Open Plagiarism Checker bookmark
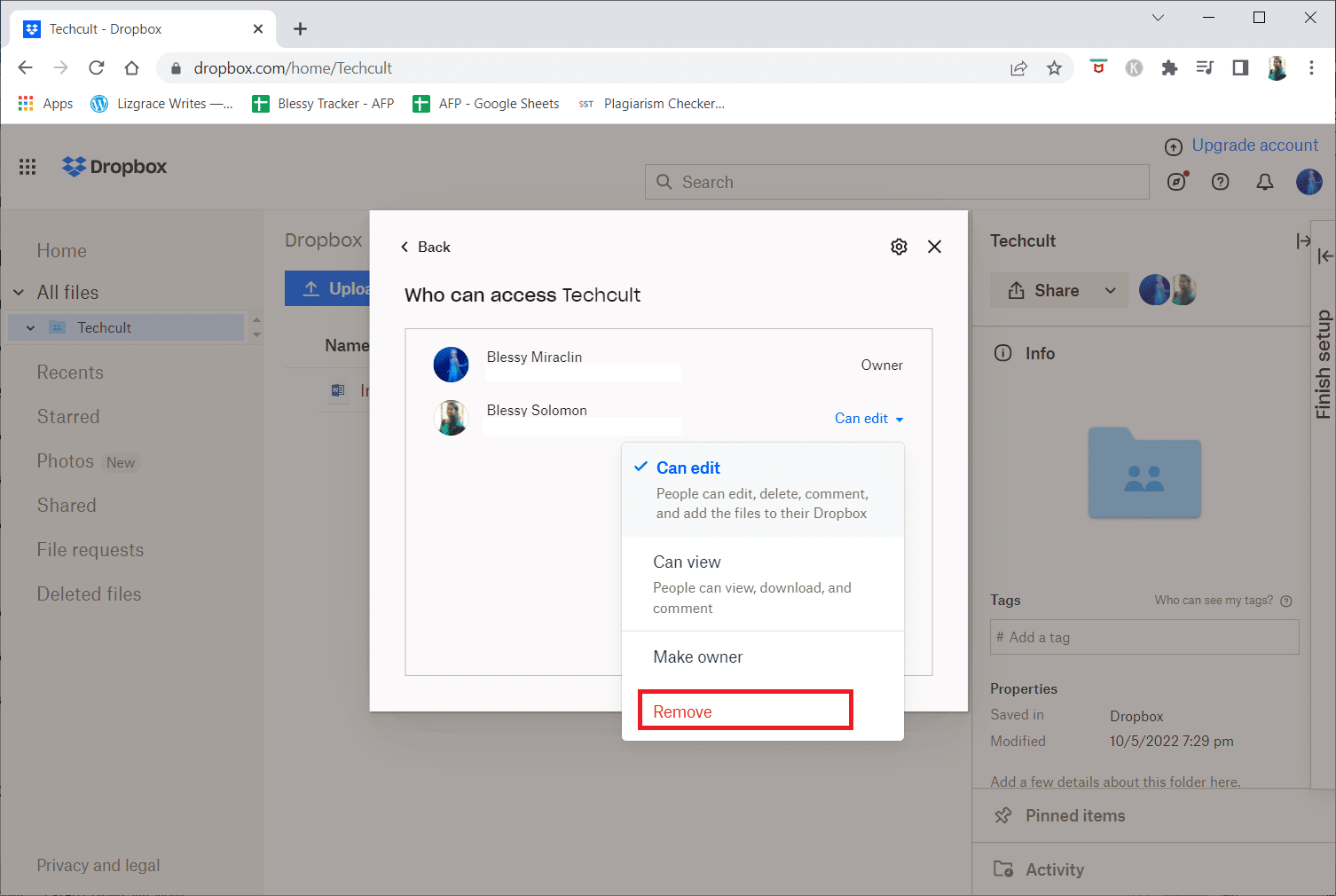Viewport: 1336px width, 896px height. (x=651, y=104)
